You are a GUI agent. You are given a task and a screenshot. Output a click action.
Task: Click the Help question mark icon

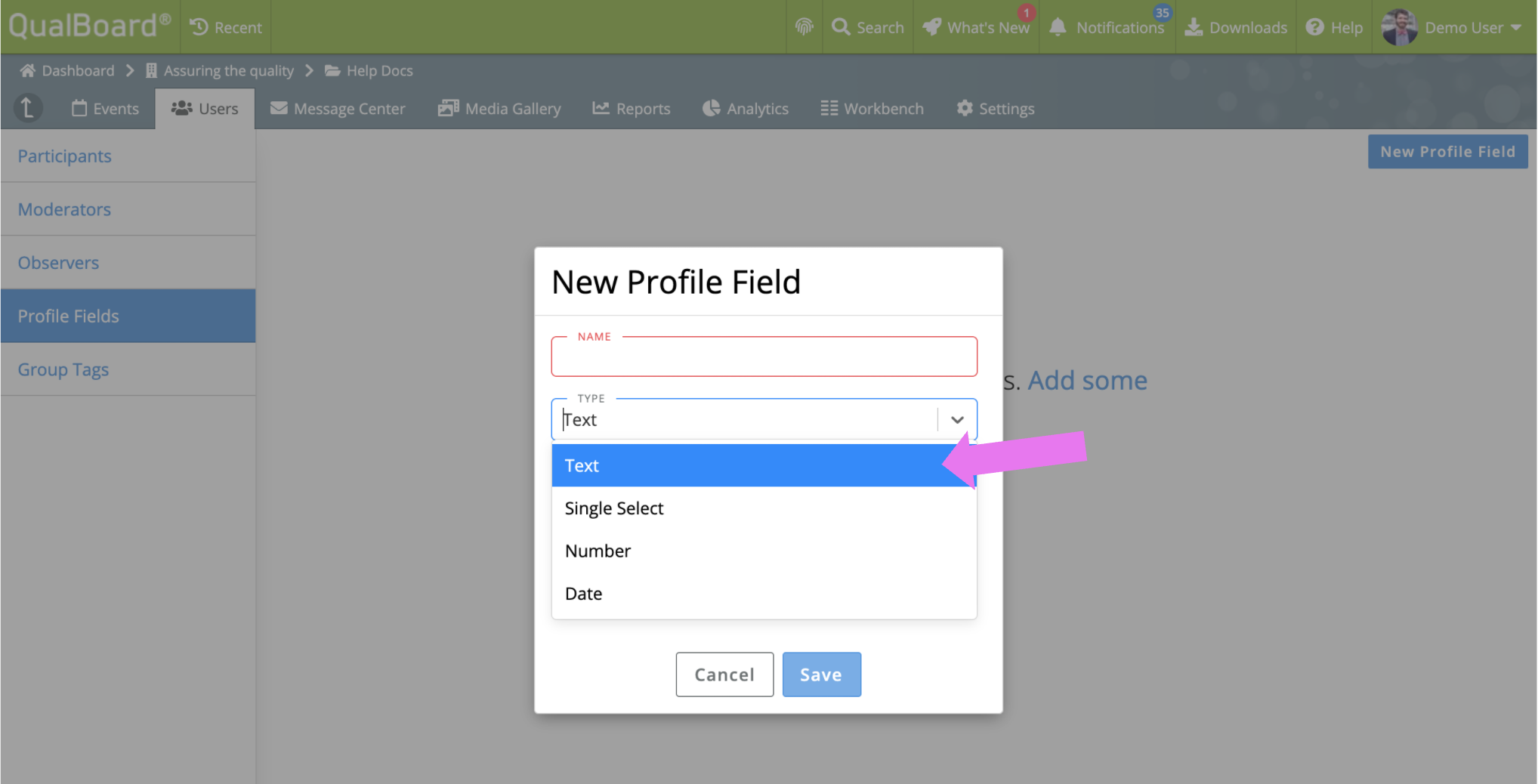point(1314,27)
